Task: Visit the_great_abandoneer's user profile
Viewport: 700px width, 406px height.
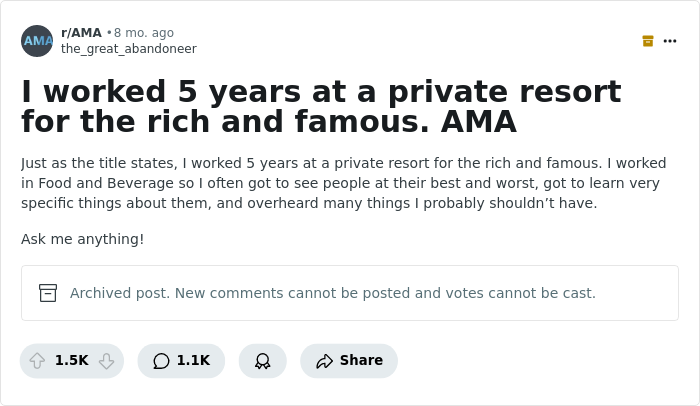Action: pyautogui.click(x=128, y=49)
